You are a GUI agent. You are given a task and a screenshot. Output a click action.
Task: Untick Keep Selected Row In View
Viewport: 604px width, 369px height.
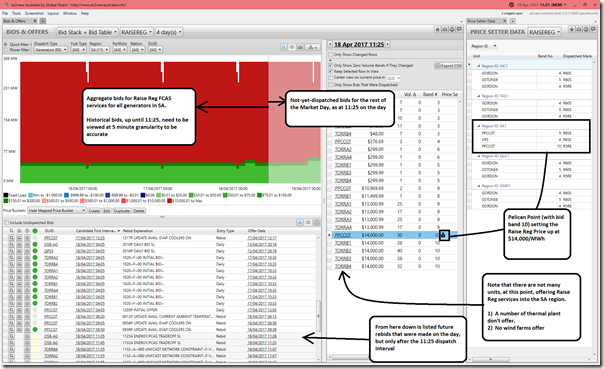tap(331, 72)
